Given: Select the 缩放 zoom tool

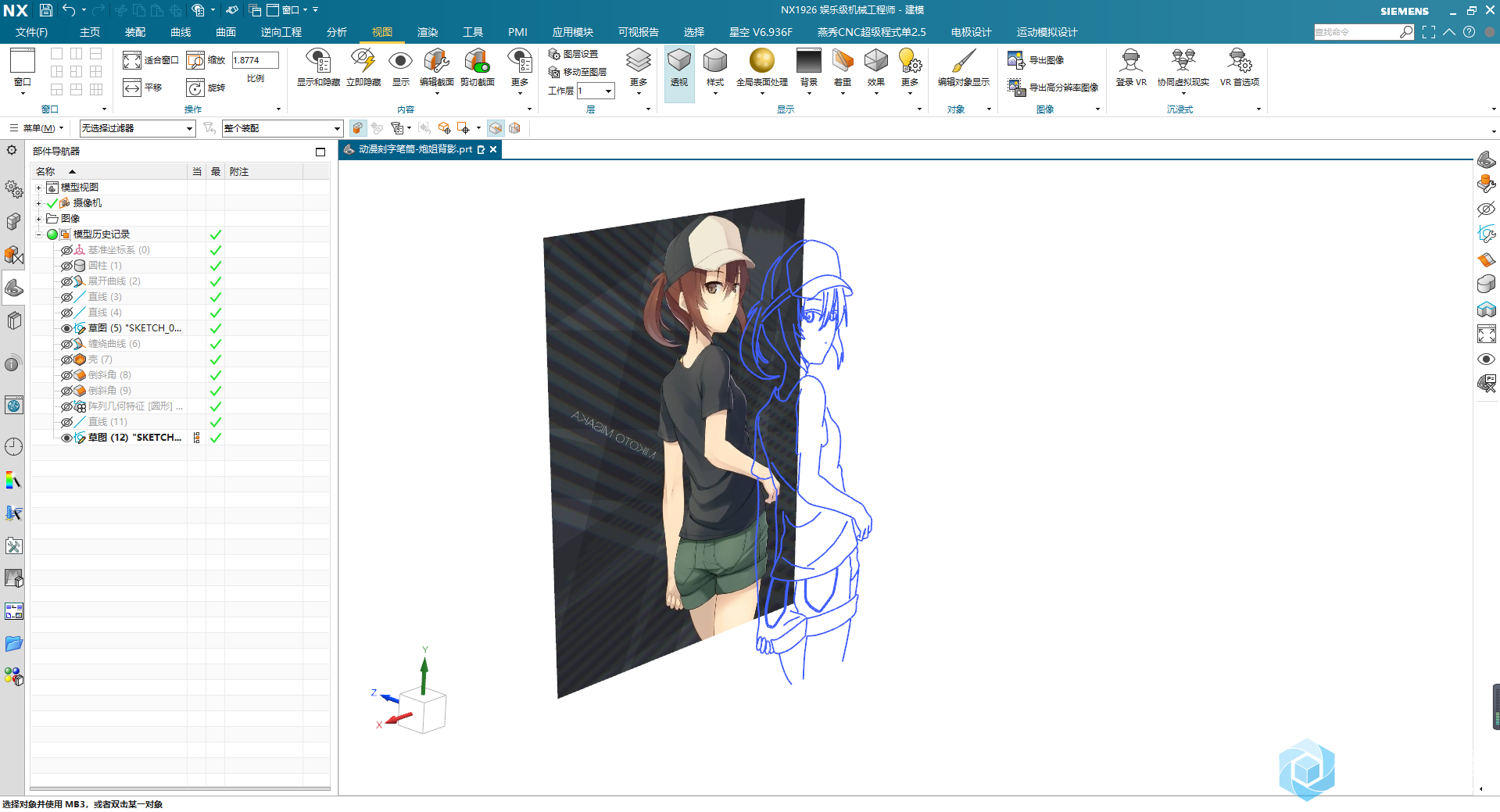Looking at the screenshot, I should pos(206,60).
